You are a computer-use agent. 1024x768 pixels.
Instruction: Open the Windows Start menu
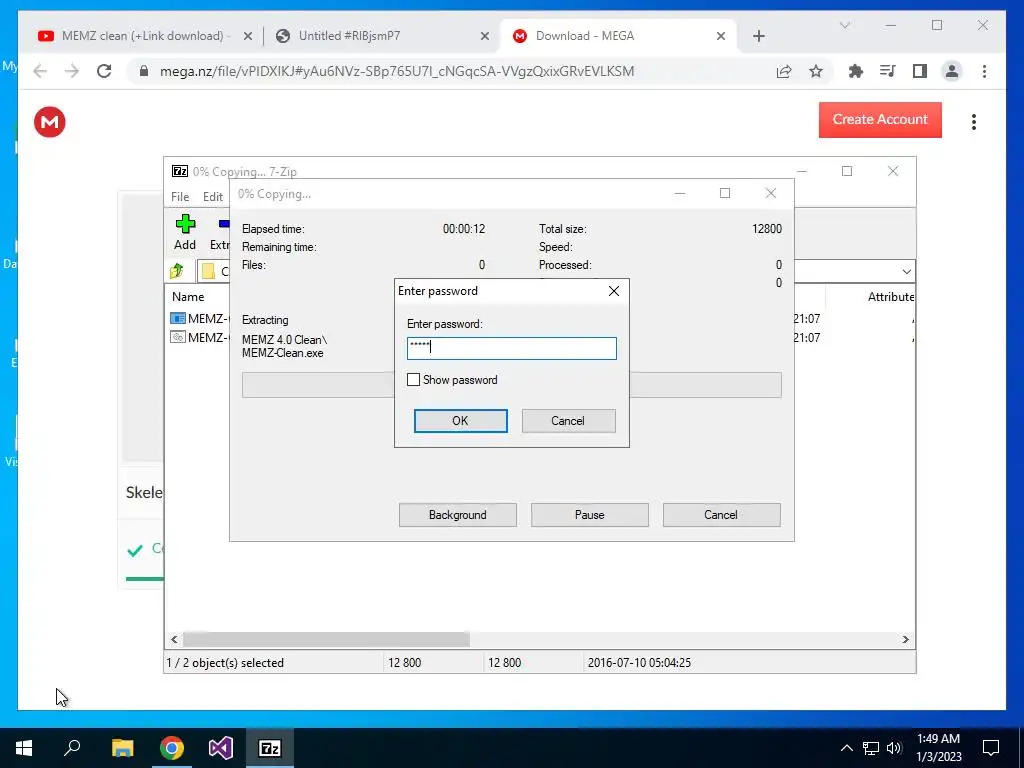click(x=24, y=748)
